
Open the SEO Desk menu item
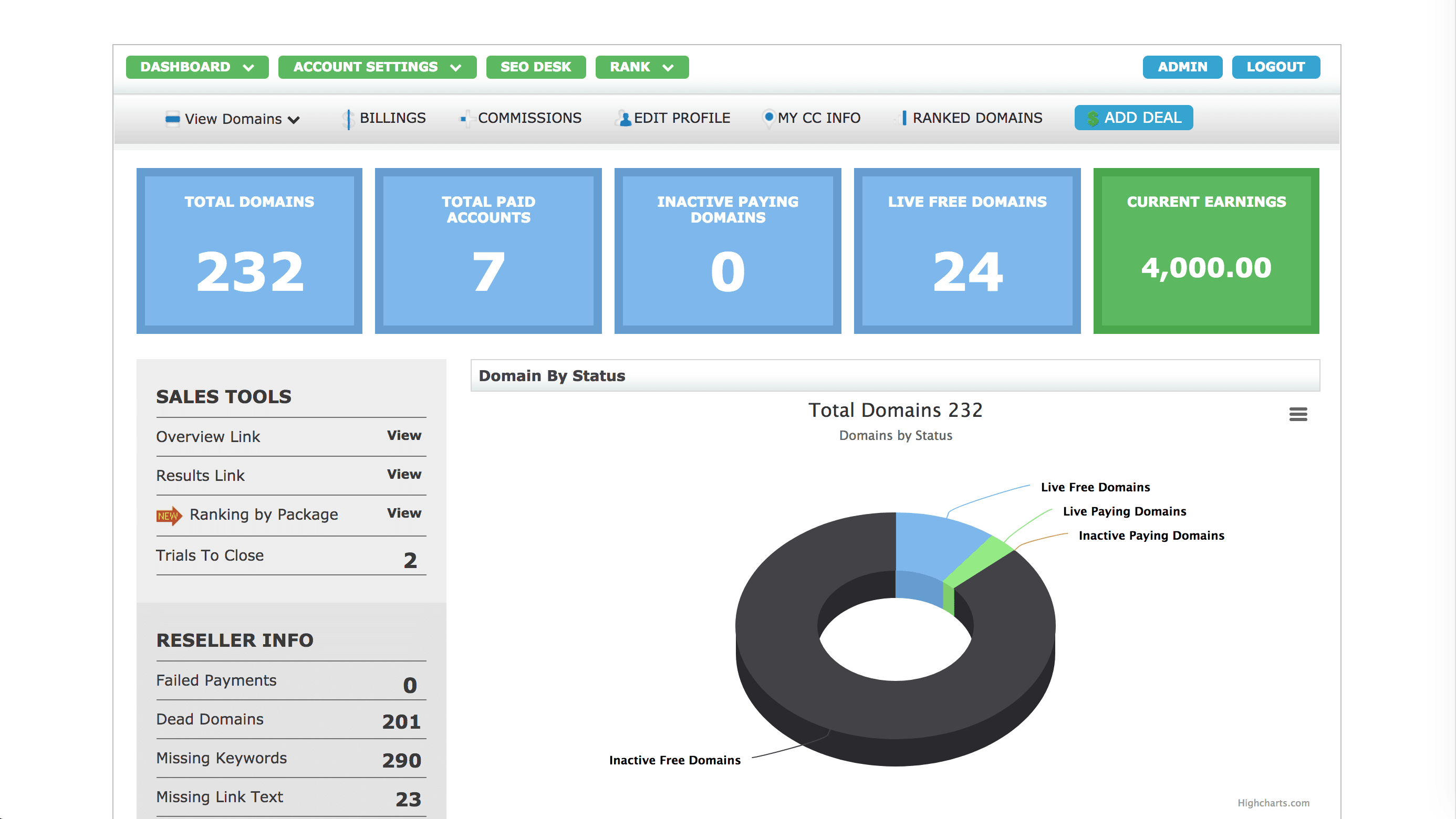tap(535, 67)
